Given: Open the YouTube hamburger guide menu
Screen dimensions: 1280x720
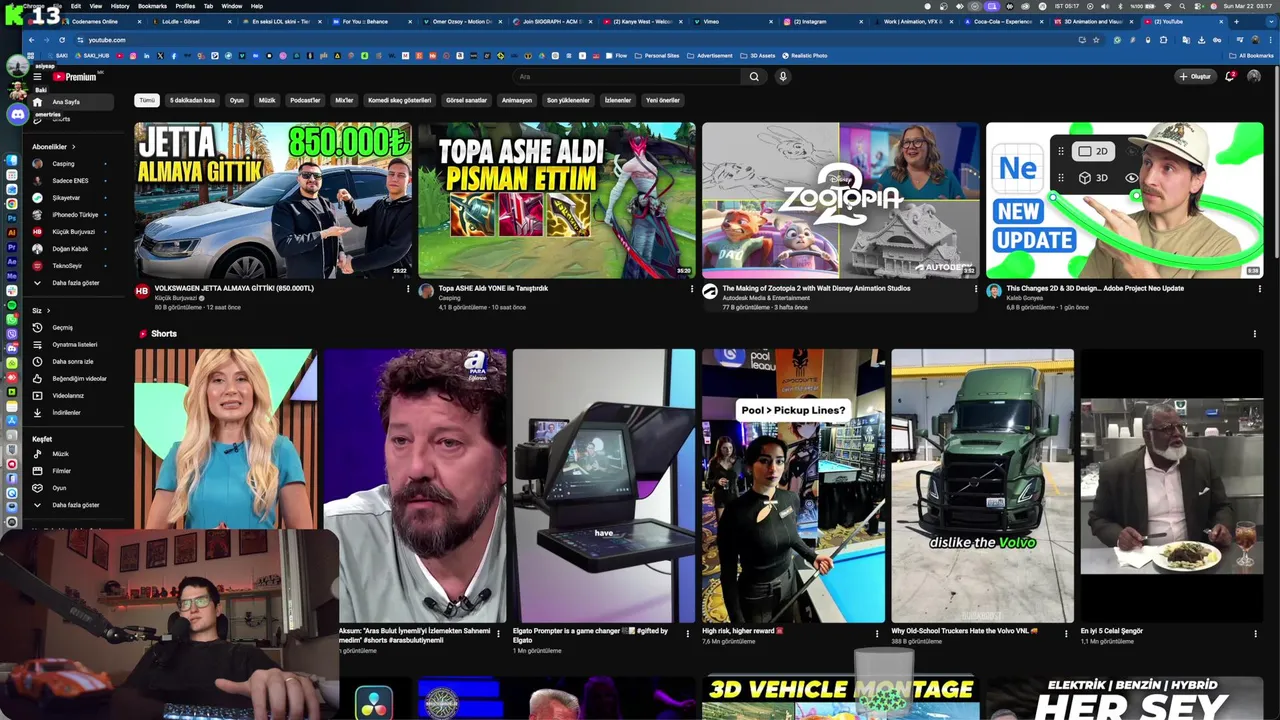Looking at the screenshot, I should (x=37, y=77).
